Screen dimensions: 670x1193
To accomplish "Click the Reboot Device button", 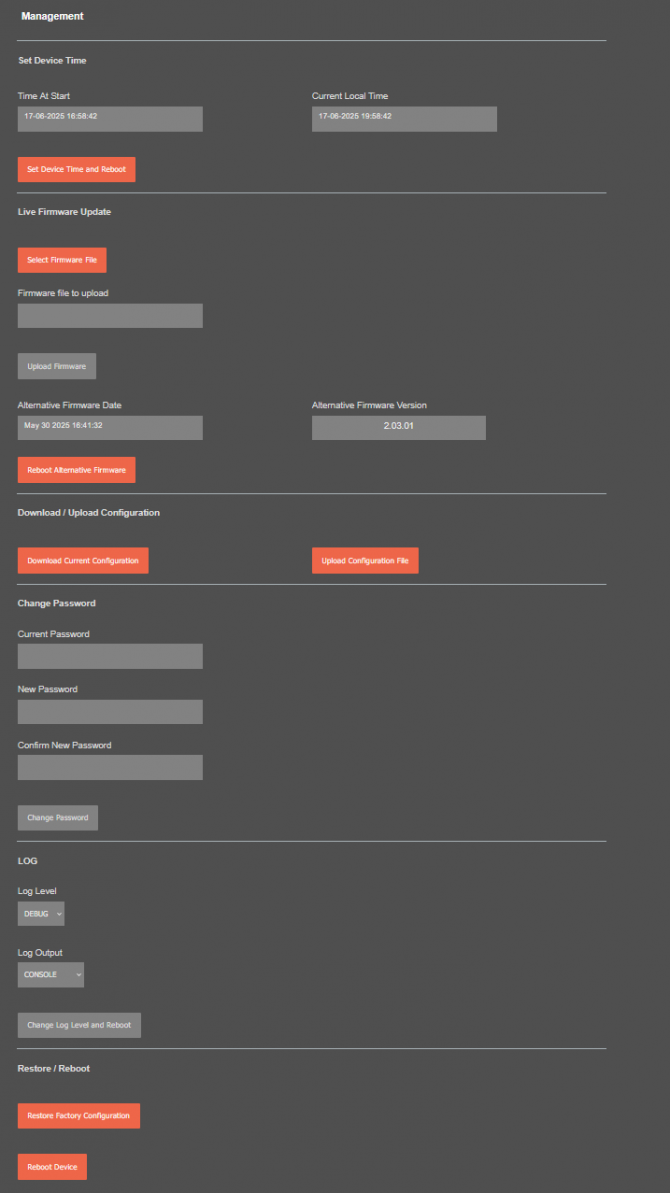I will pos(52,1166).
